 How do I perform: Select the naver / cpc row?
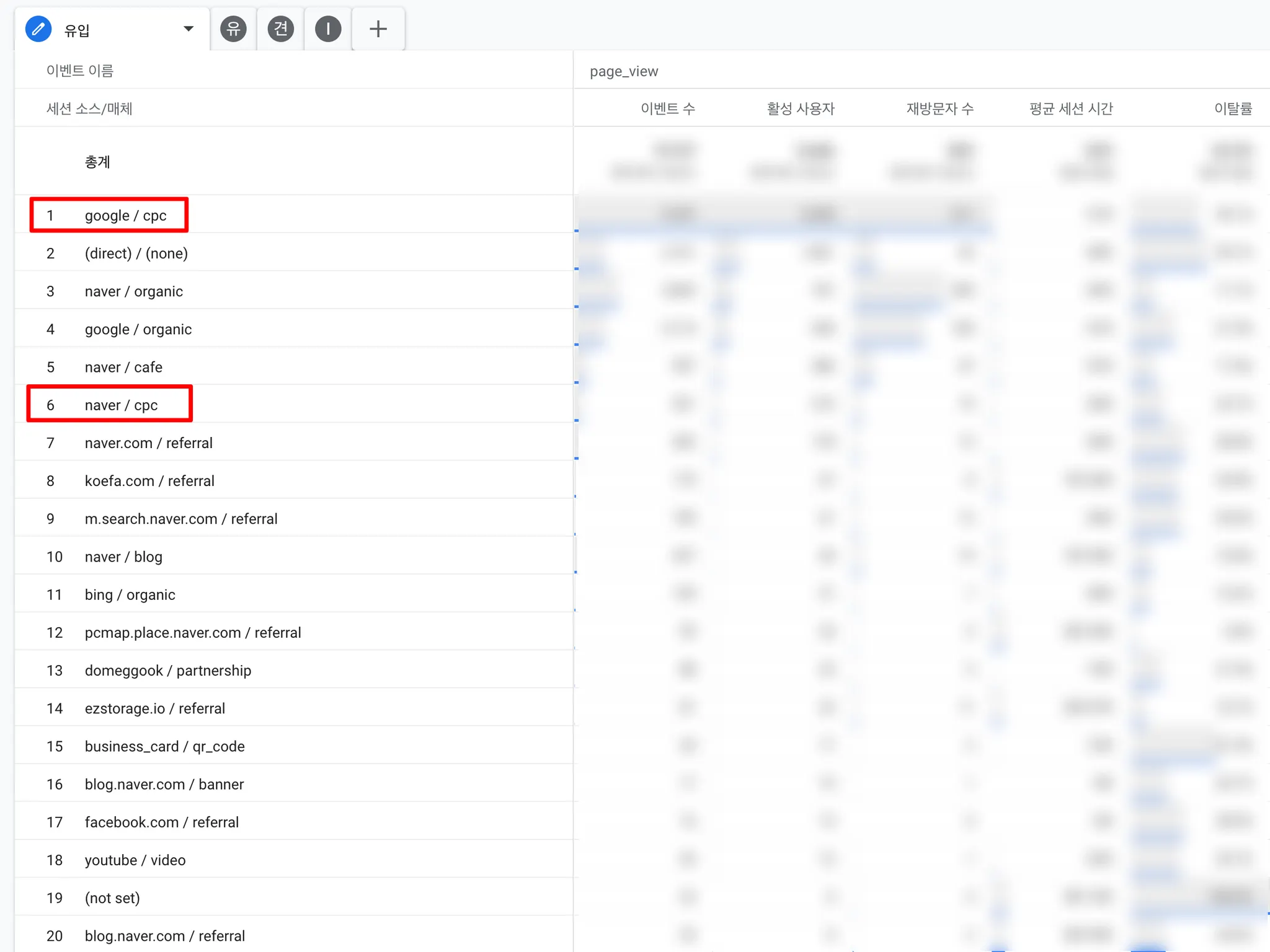[x=121, y=405]
